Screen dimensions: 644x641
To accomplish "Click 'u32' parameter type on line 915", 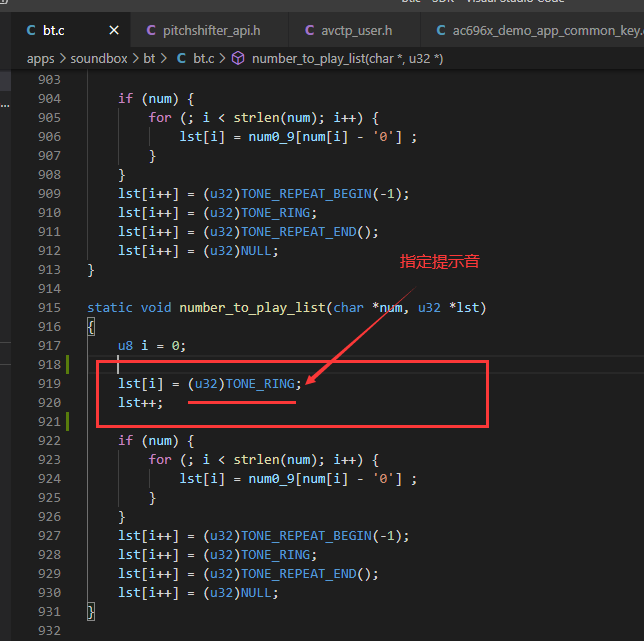I will (x=429, y=308).
